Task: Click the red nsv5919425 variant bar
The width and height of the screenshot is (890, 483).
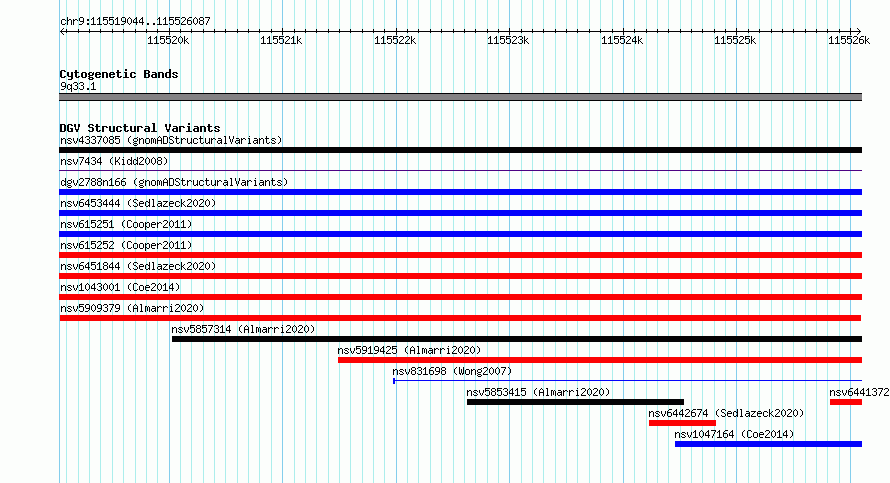Action: click(x=600, y=360)
